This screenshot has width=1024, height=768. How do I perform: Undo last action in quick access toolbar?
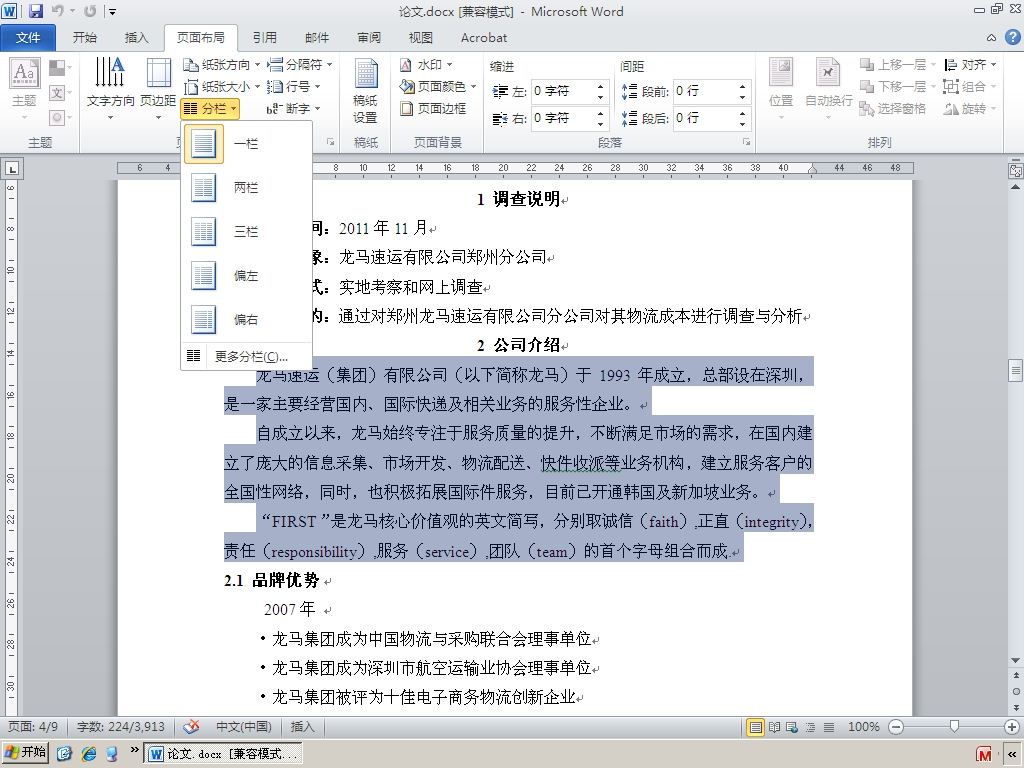[57, 11]
